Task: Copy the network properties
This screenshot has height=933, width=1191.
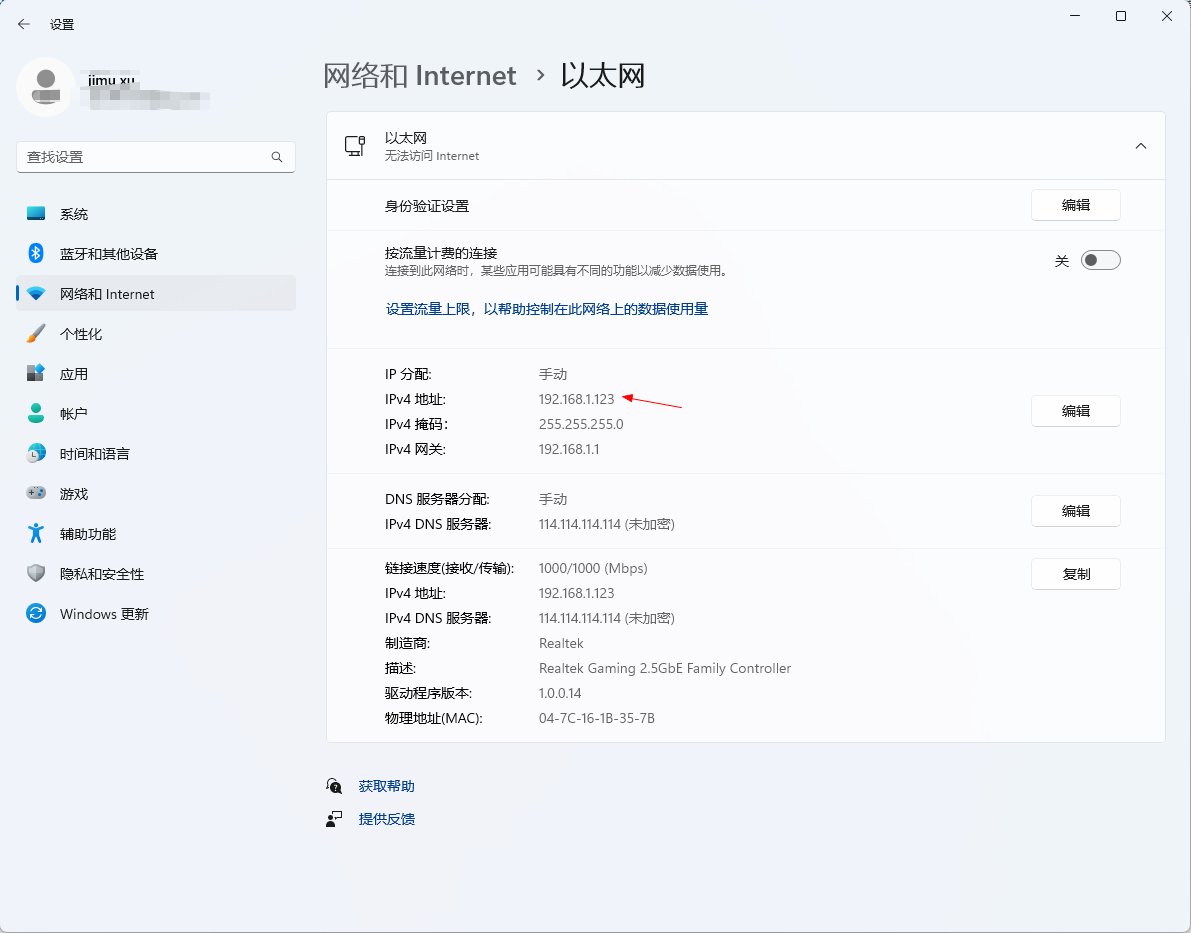Action: [x=1075, y=574]
